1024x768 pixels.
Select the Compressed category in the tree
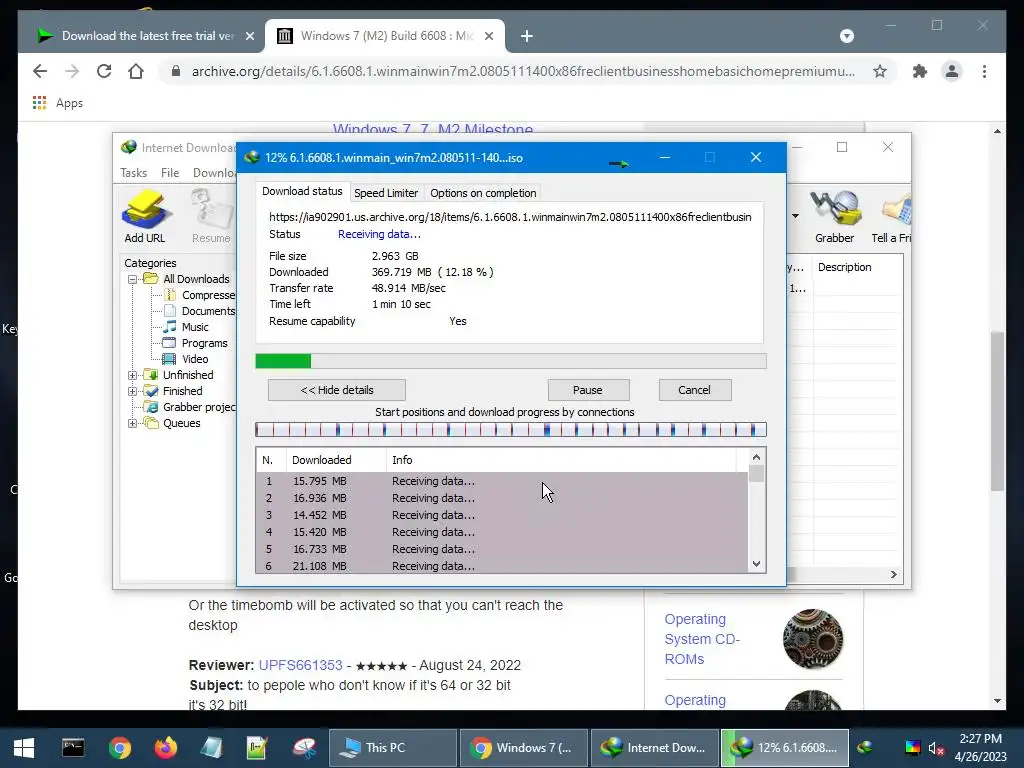[x=208, y=295]
